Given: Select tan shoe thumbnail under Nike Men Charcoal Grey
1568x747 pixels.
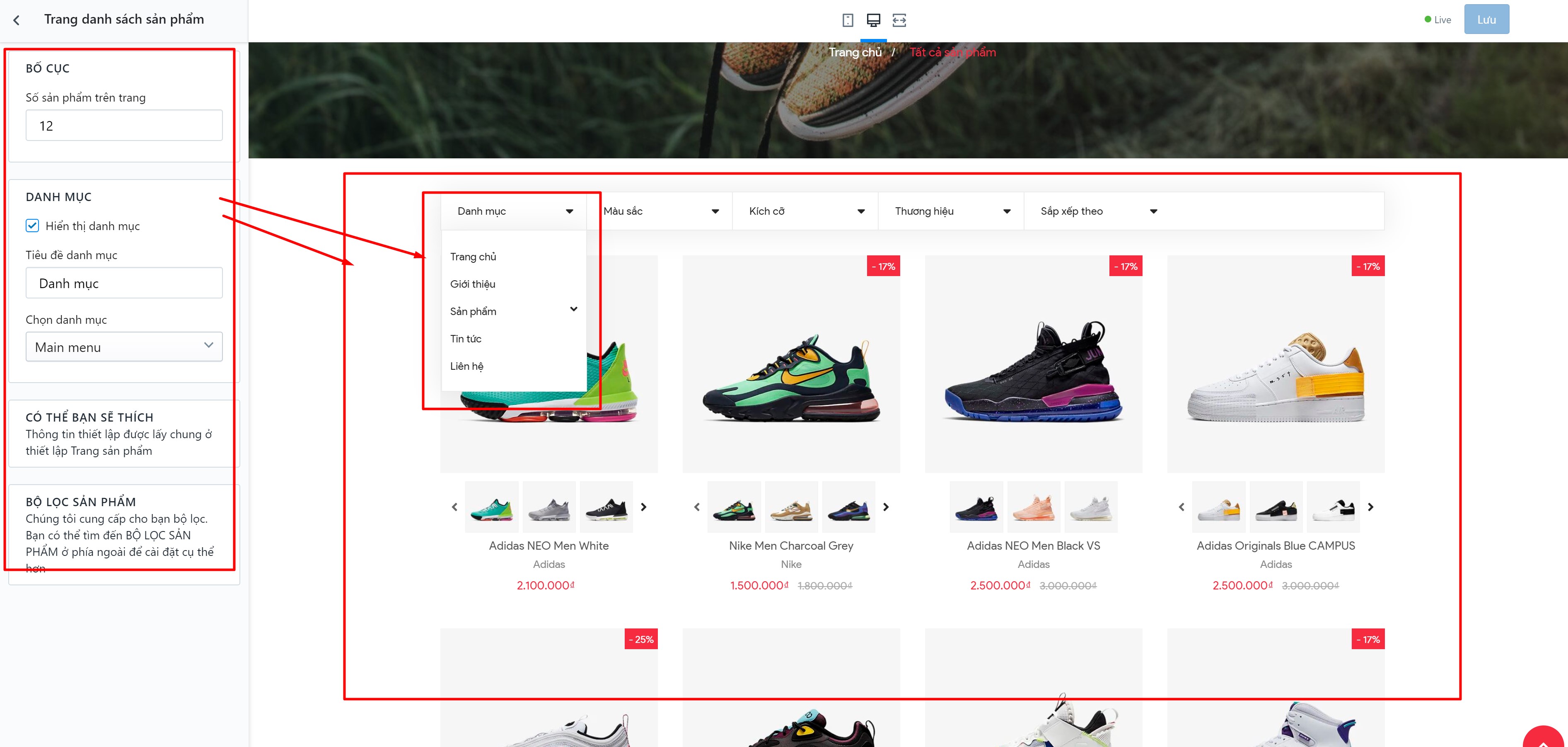Looking at the screenshot, I should (x=791, y=507).
